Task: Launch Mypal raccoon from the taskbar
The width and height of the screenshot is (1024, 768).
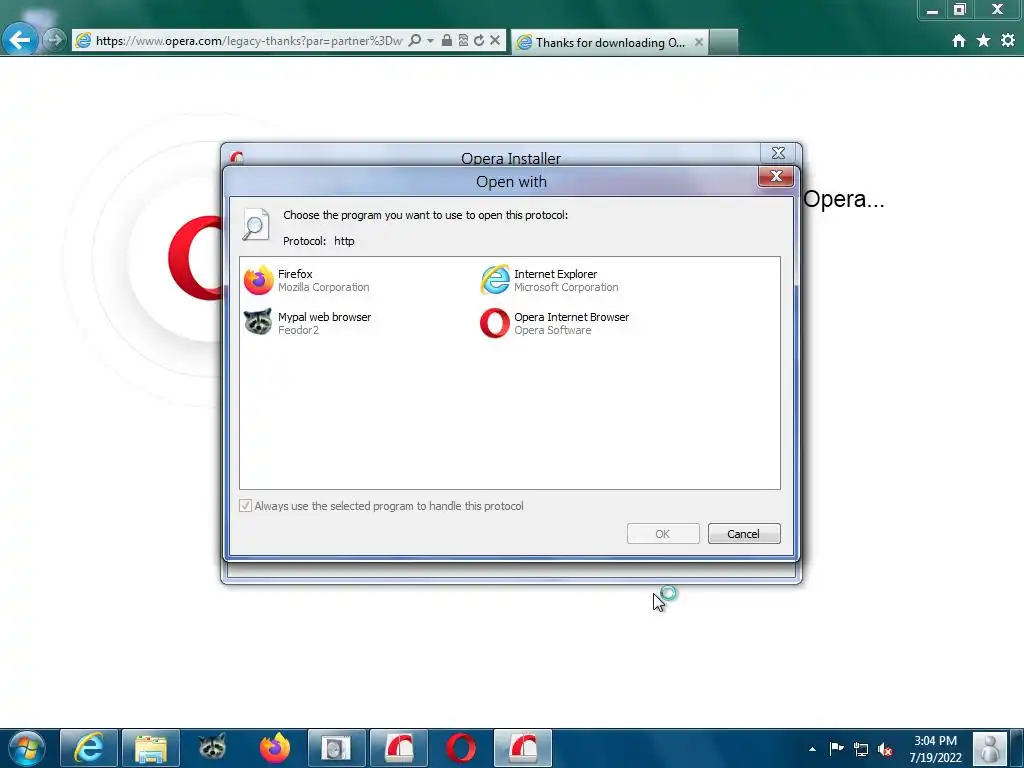Action: pos(212,748)
